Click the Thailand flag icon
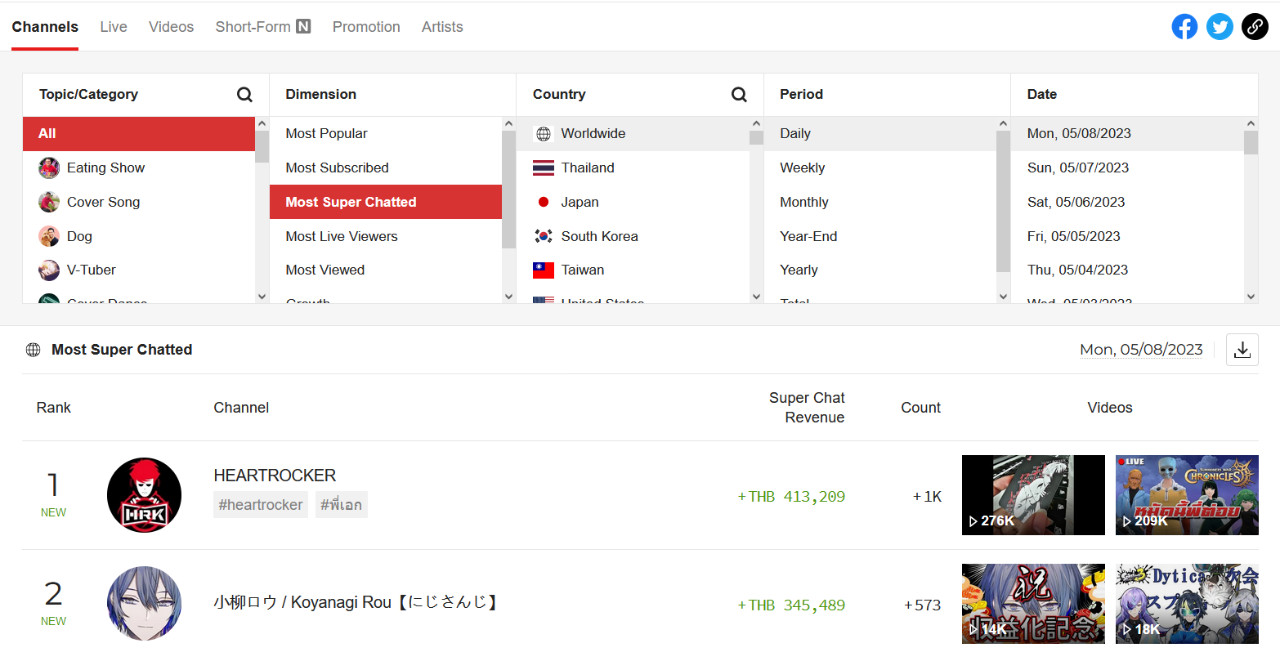Viewport: 1280px width, 670px height. (544, 168)
